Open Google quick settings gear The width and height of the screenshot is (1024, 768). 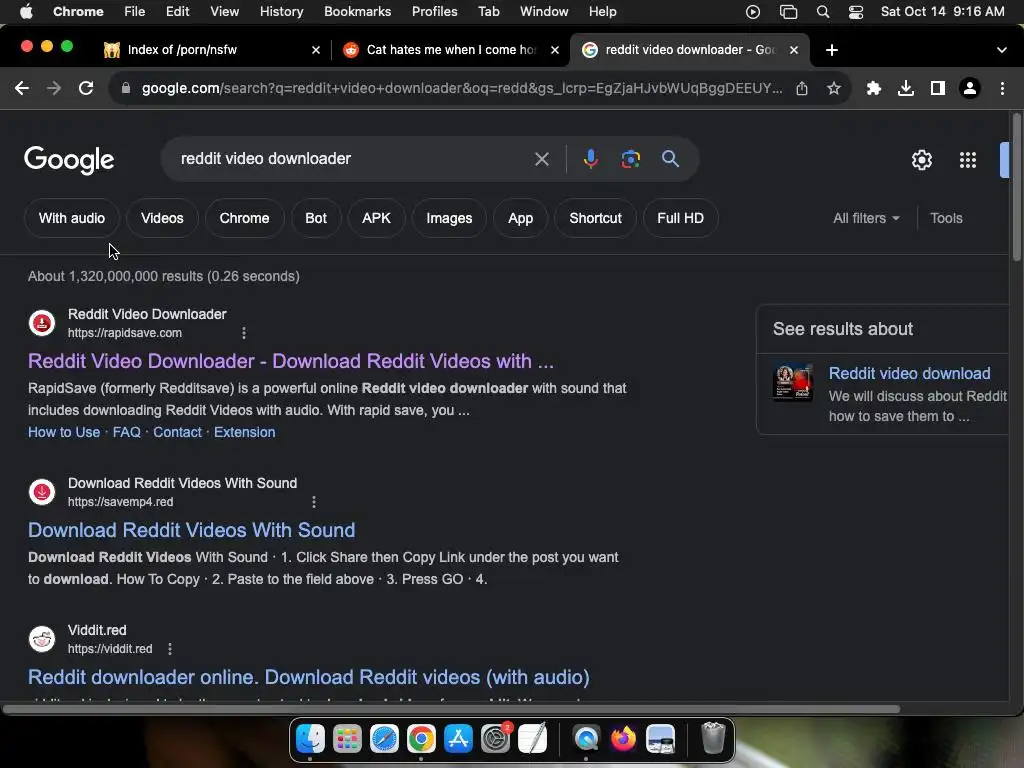(x=921, y=160)
